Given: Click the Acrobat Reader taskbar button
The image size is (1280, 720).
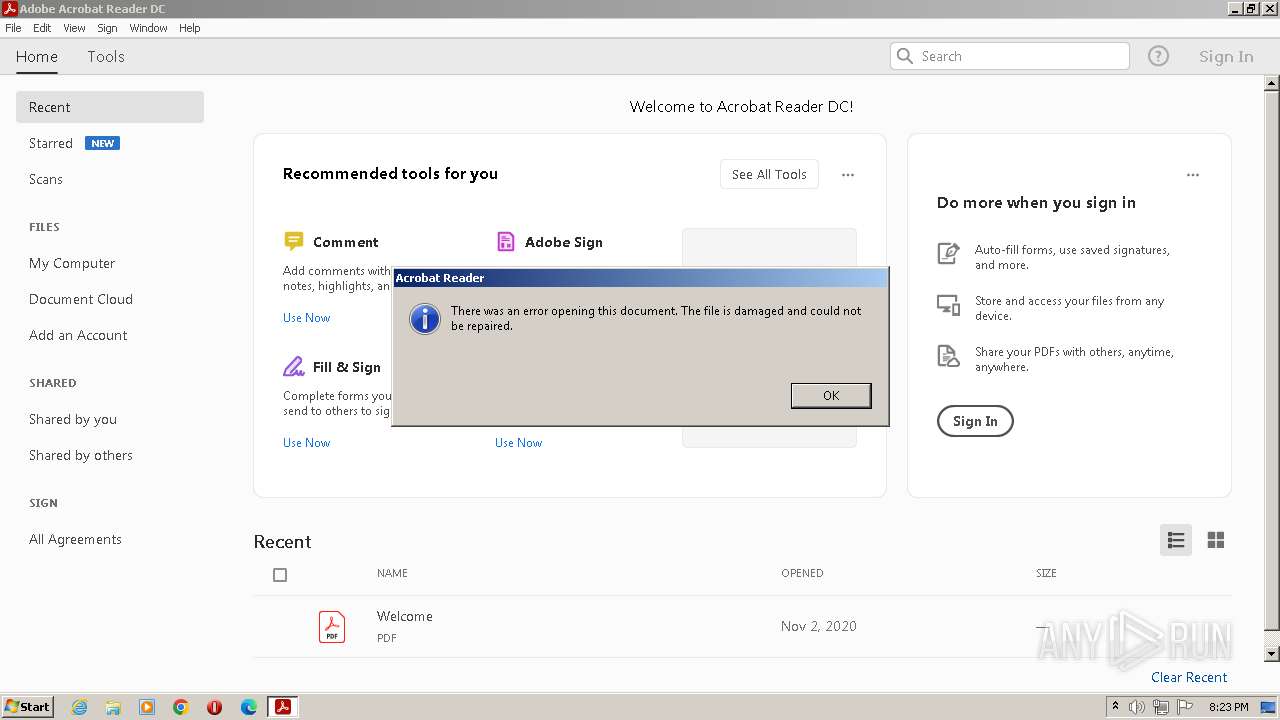Looking at the screenshot, I should click(283, 707).
